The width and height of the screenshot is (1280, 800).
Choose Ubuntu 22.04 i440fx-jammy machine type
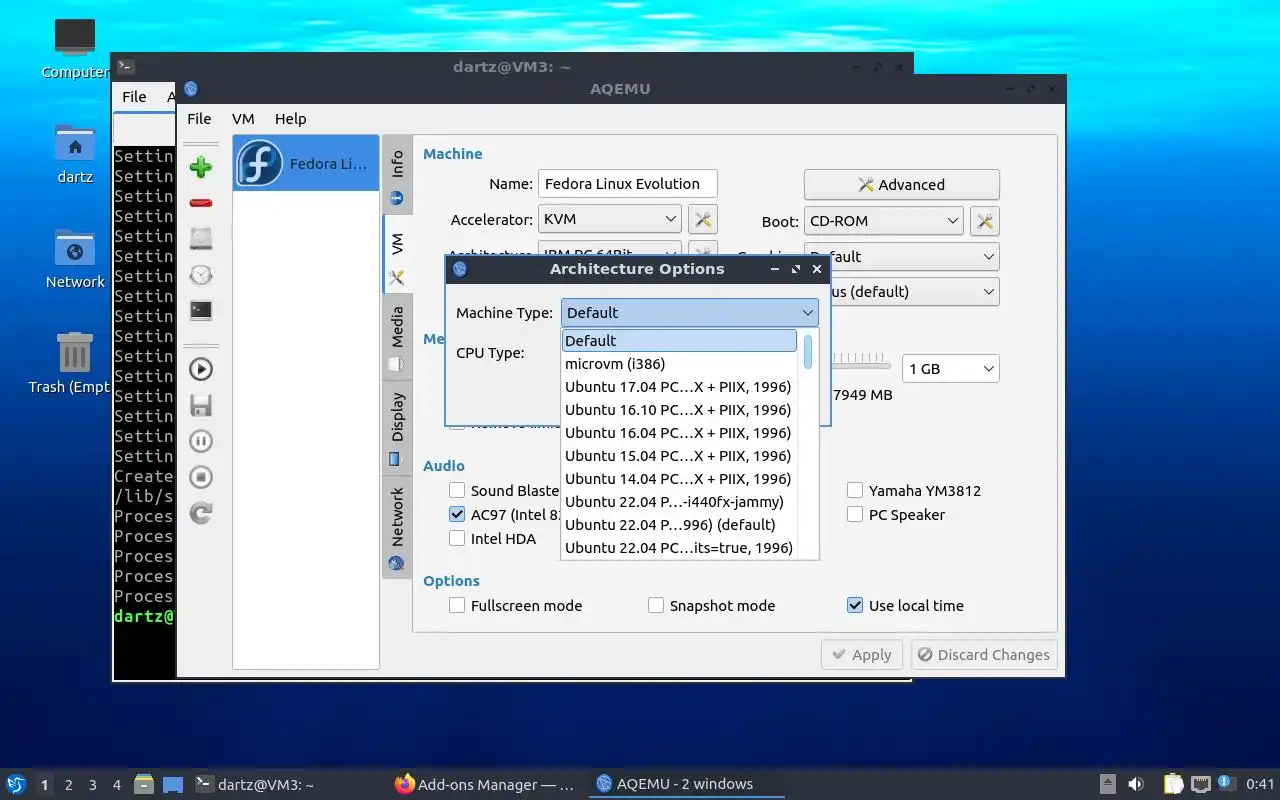(679, 501)
